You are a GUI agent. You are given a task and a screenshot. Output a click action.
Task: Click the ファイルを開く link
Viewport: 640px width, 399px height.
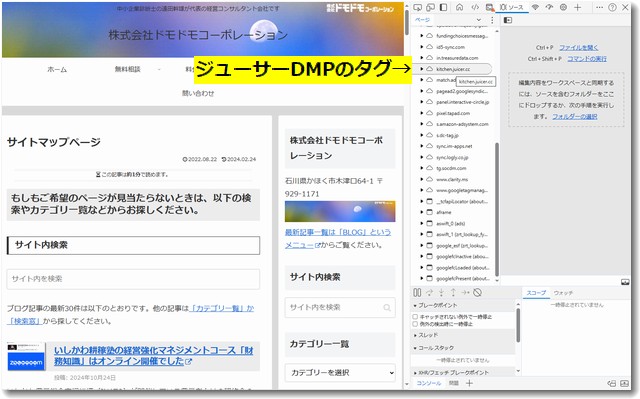click(x=578, y=48)
